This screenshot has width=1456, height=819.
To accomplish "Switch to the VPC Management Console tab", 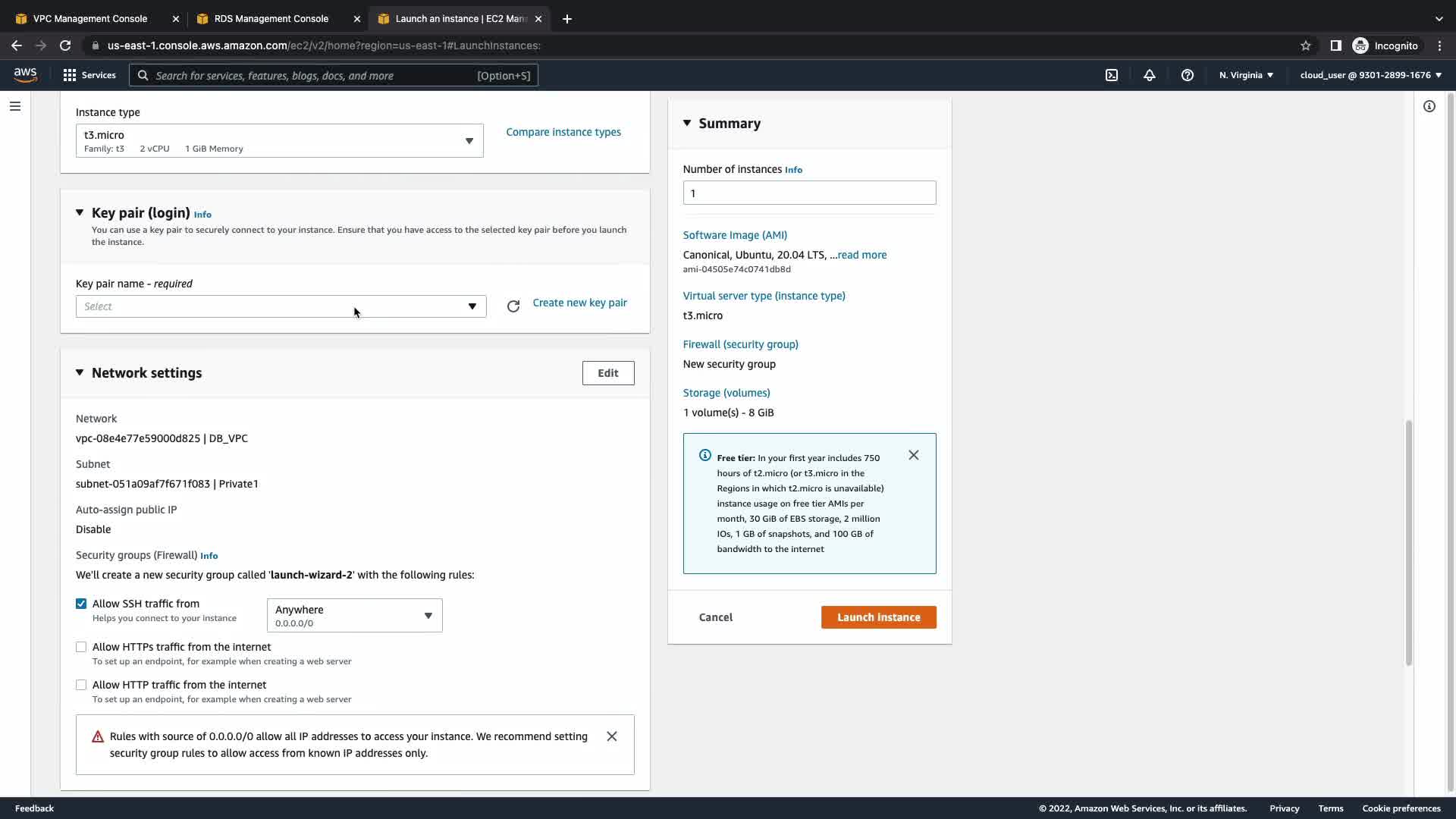I will tap(90, 18).
